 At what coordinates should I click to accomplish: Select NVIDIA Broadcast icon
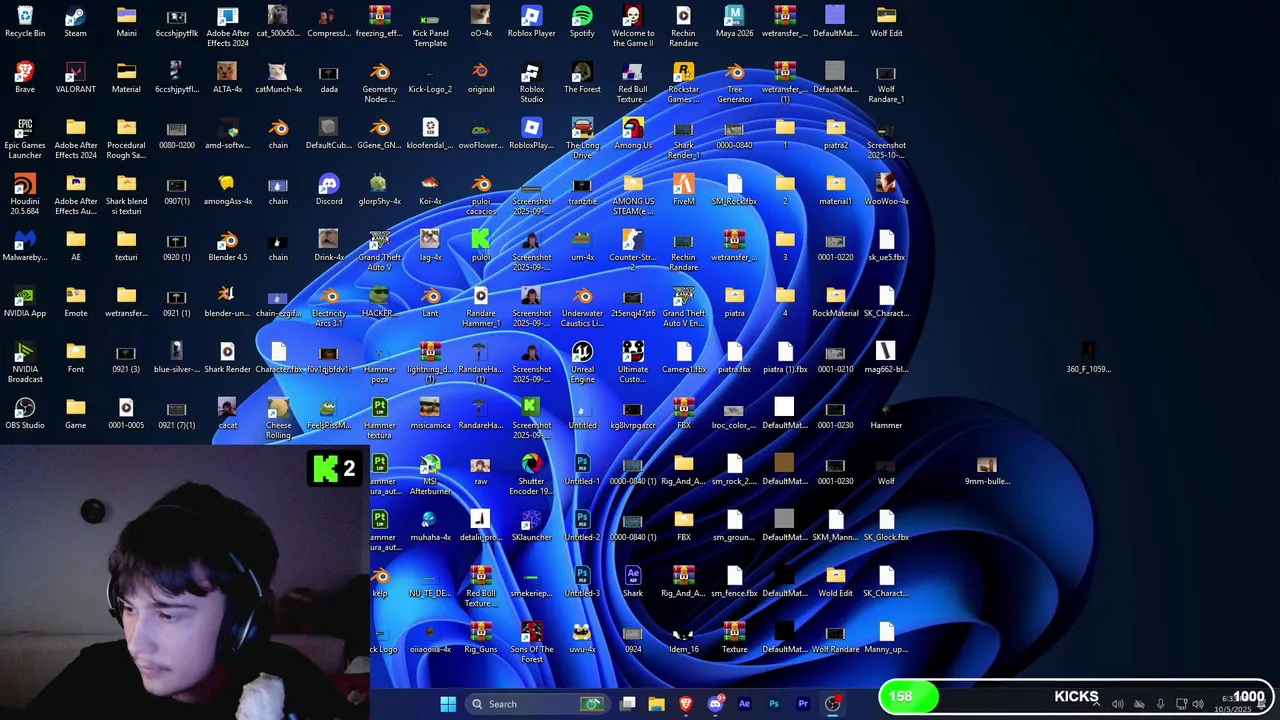25,363
